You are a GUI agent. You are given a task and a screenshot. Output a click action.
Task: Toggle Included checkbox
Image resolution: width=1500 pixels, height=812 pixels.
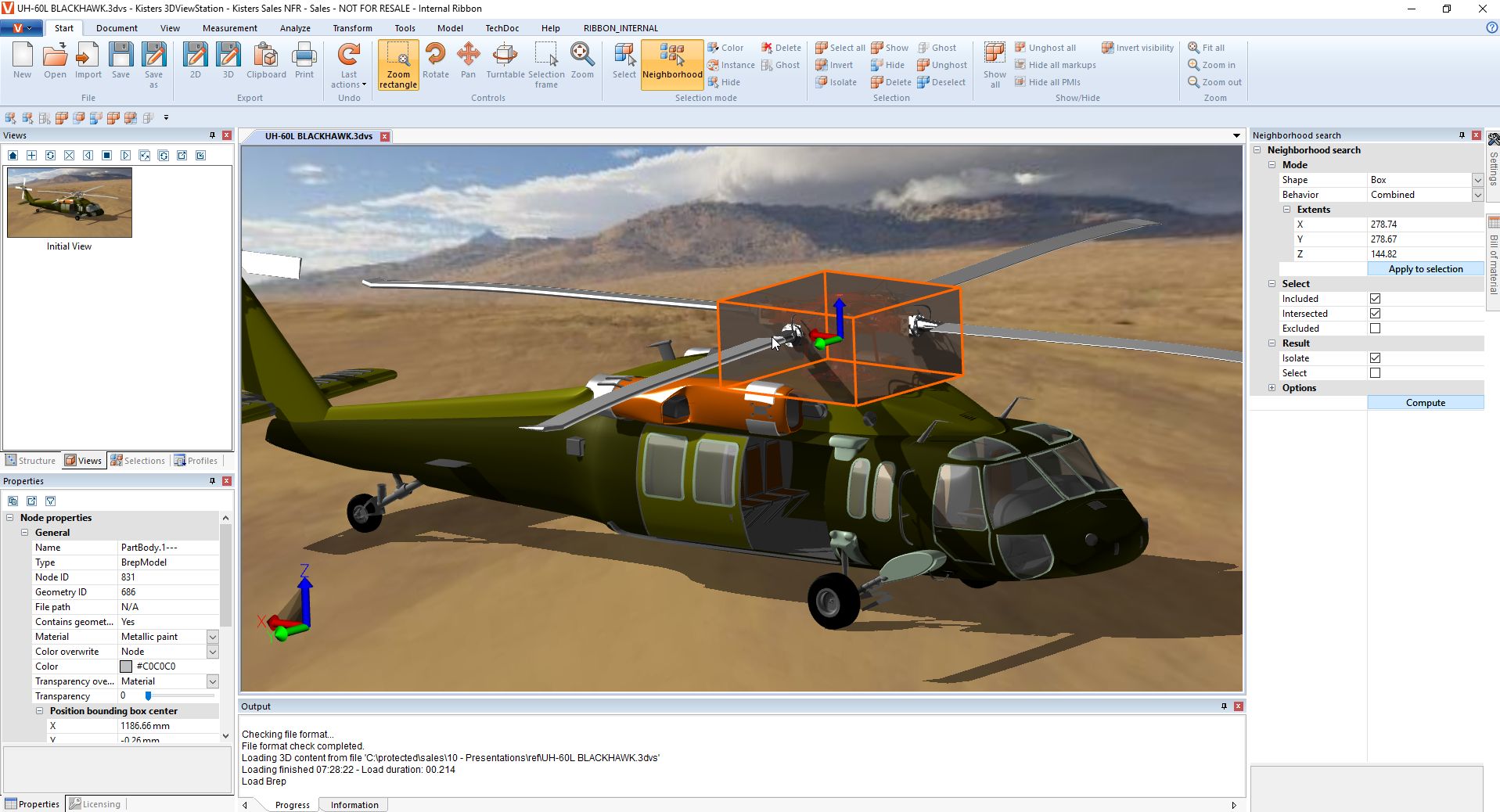click(x=1375, y=299)
